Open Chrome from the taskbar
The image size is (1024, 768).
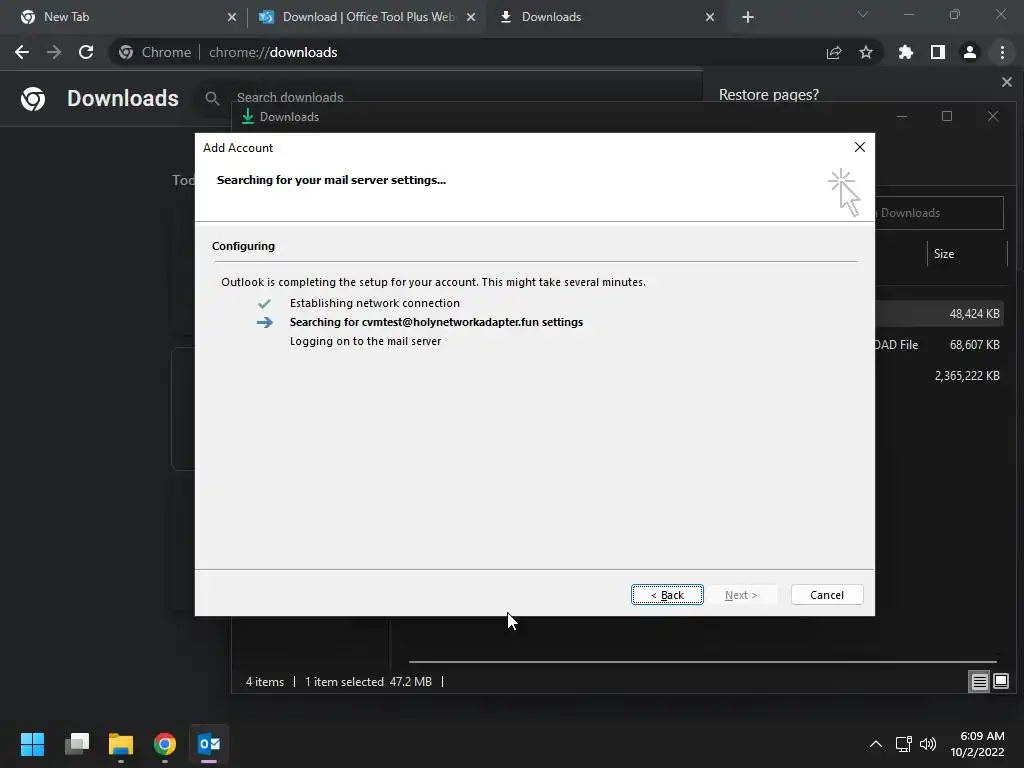pyautogui.click(x=165, y=744)
